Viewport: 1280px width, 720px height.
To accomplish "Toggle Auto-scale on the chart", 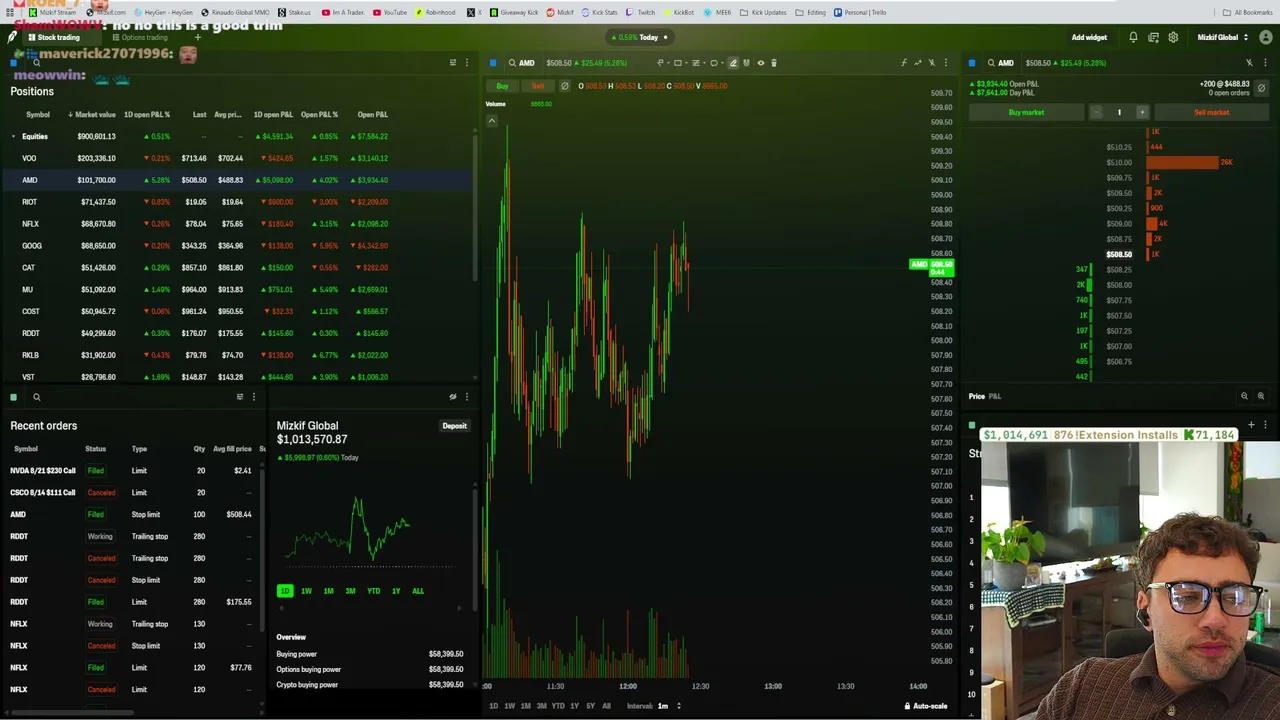I will (x=926, y=706).
